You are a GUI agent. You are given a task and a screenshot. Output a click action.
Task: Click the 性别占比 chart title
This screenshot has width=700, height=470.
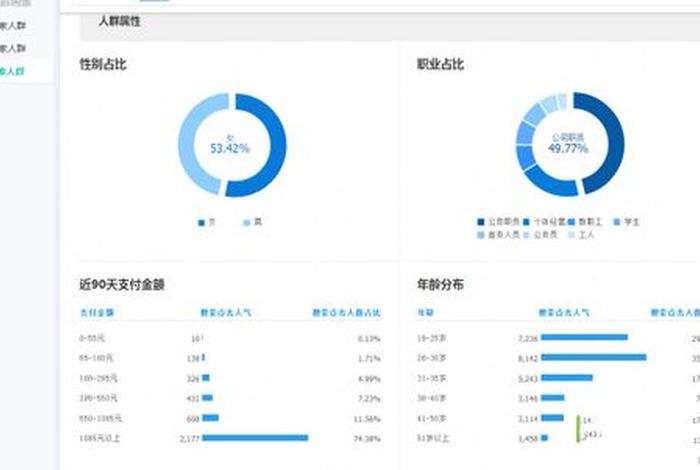[103, 64]
